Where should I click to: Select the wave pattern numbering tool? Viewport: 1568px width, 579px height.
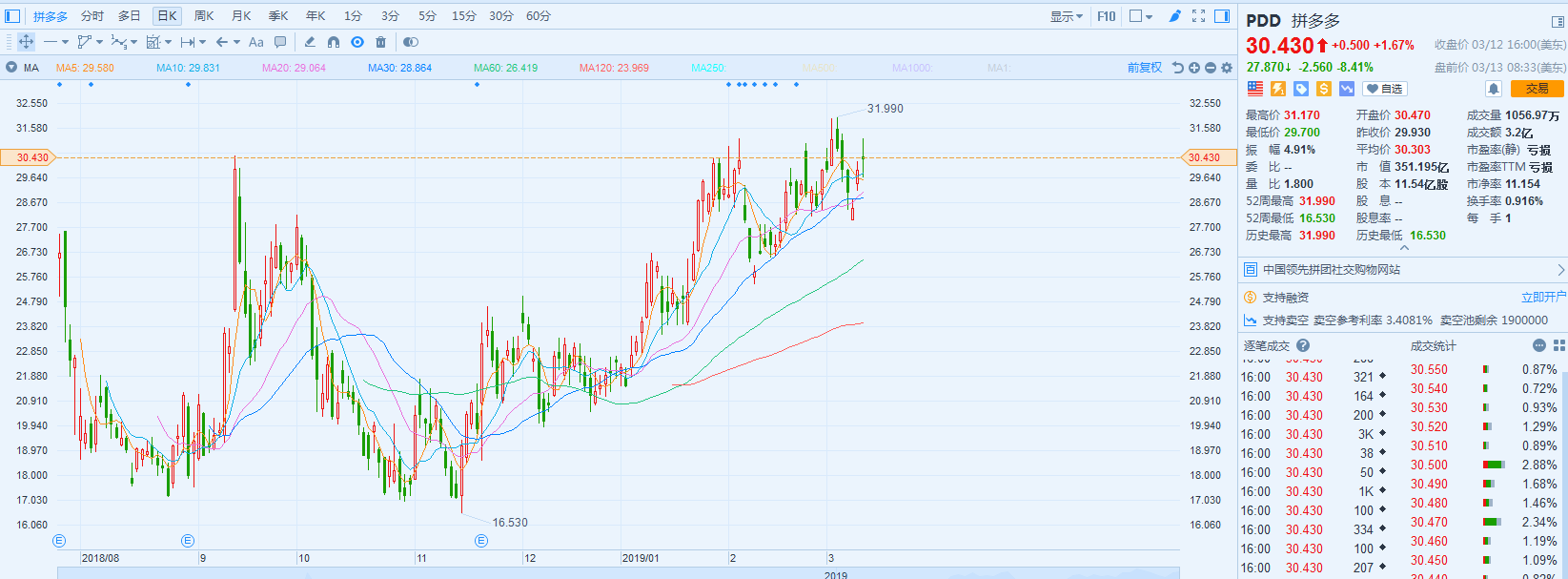[x=118, y=42]
